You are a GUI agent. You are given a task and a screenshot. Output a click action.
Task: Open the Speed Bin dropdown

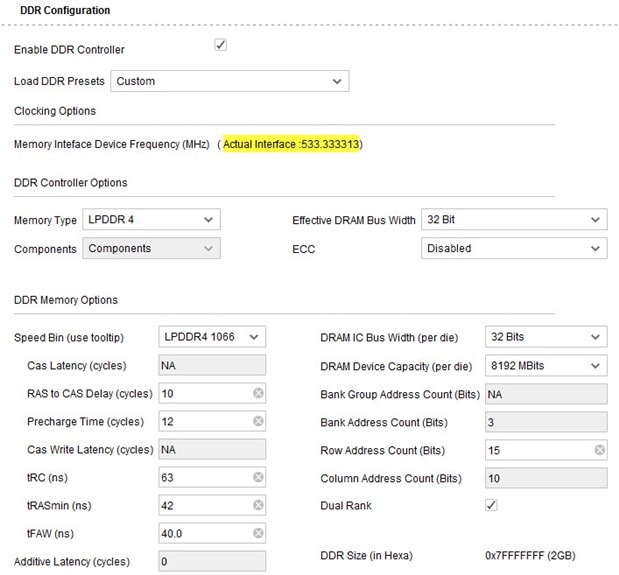click(212, 337)
